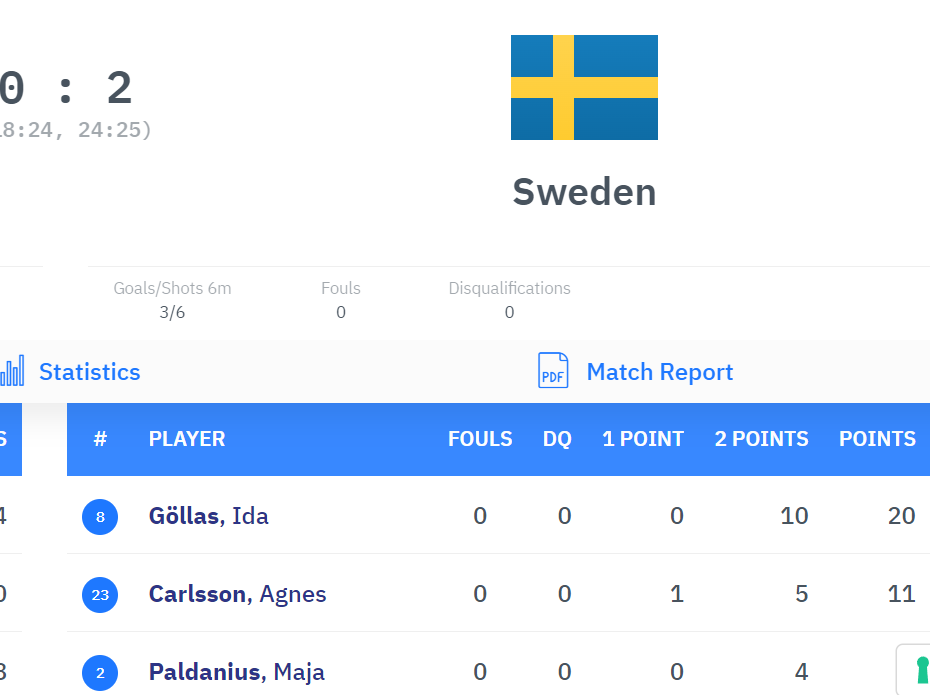Click the Match Report PDF icon

(x=553, y=371)
